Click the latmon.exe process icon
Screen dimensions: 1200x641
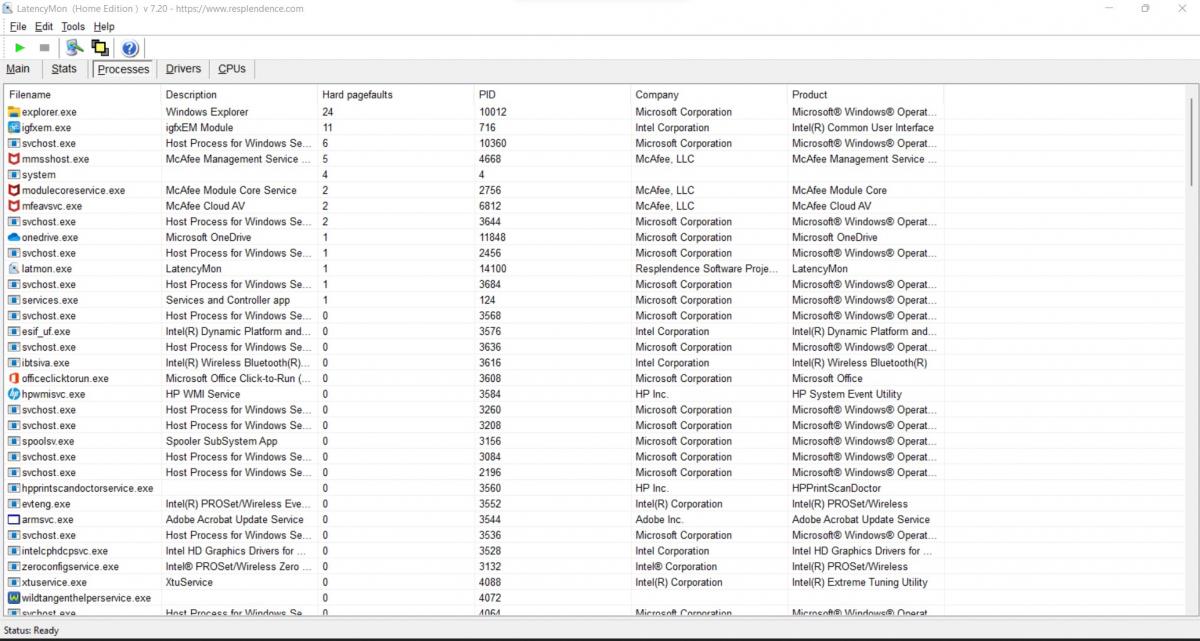pos(14,269)
